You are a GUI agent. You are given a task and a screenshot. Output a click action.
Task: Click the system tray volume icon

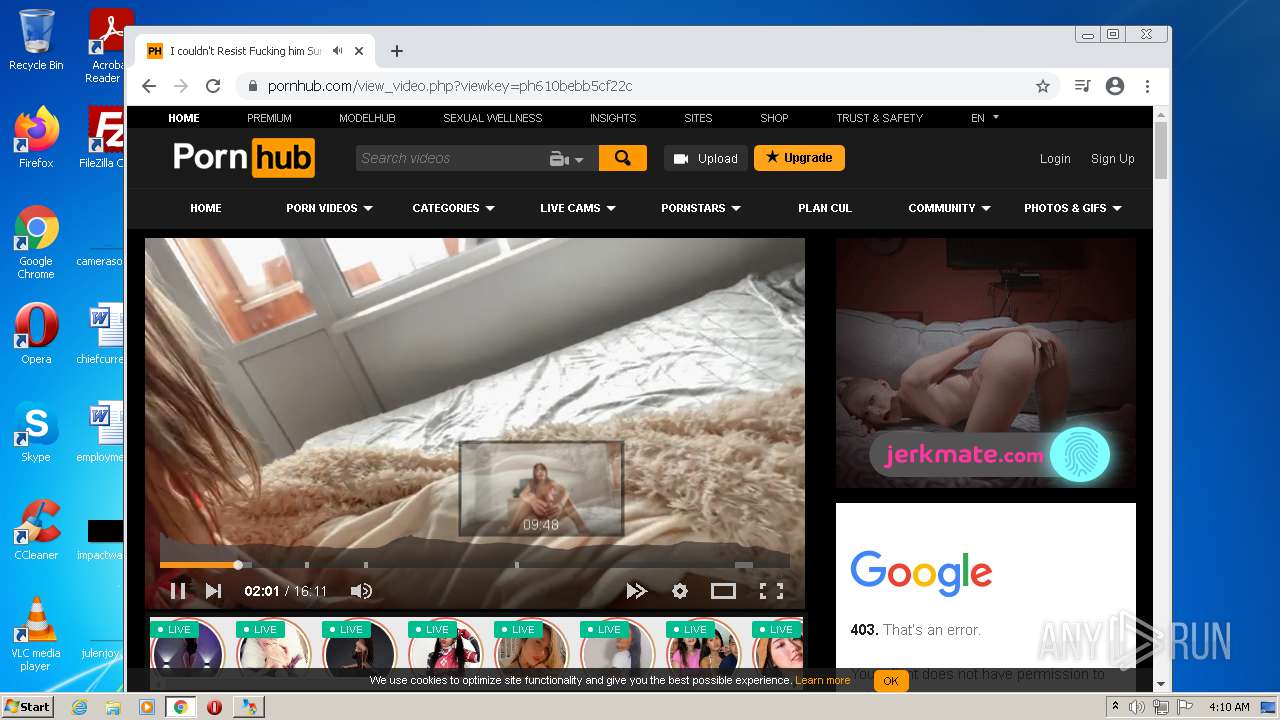pos(1137,707)
